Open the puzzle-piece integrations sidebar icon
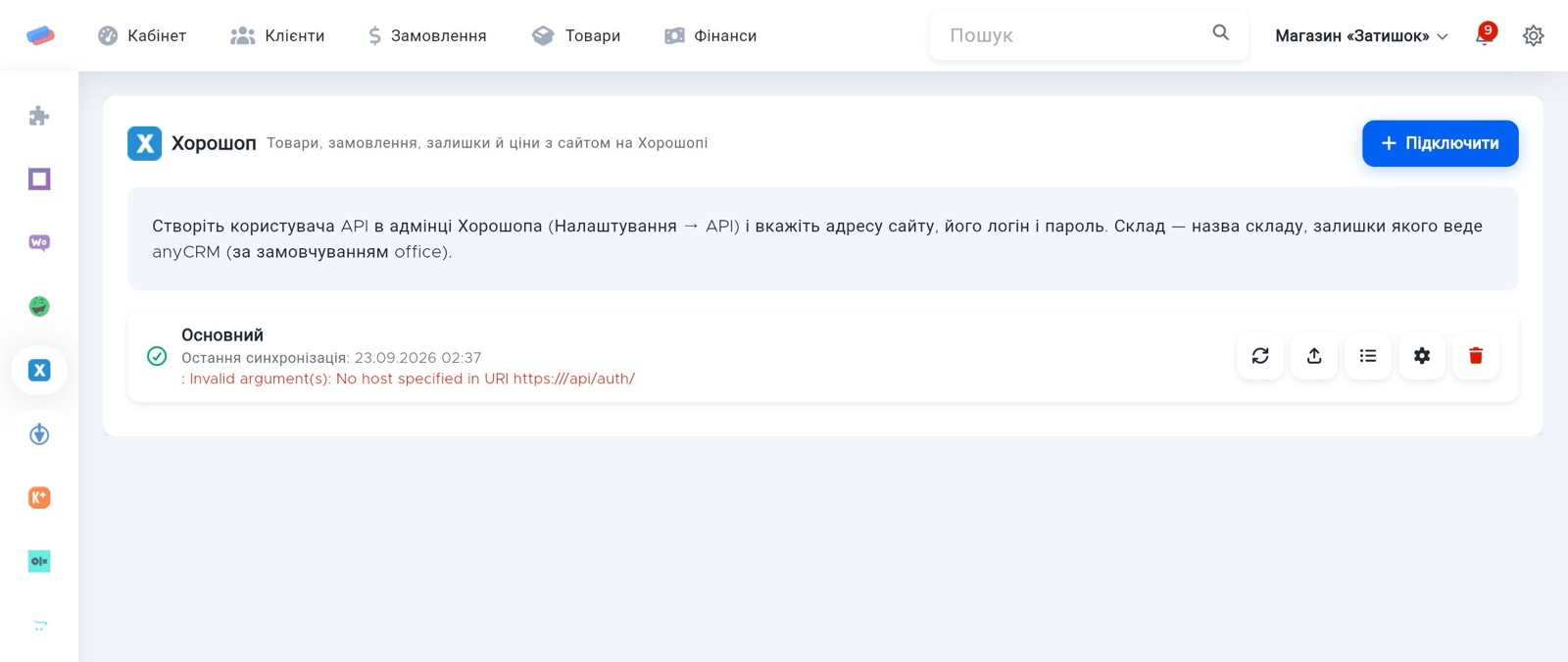Screen dimensions: 1568x662 39,116
